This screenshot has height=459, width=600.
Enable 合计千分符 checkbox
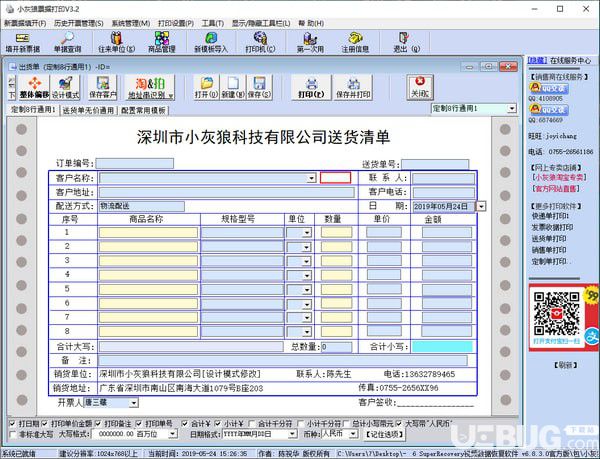[x=252, y=423]
